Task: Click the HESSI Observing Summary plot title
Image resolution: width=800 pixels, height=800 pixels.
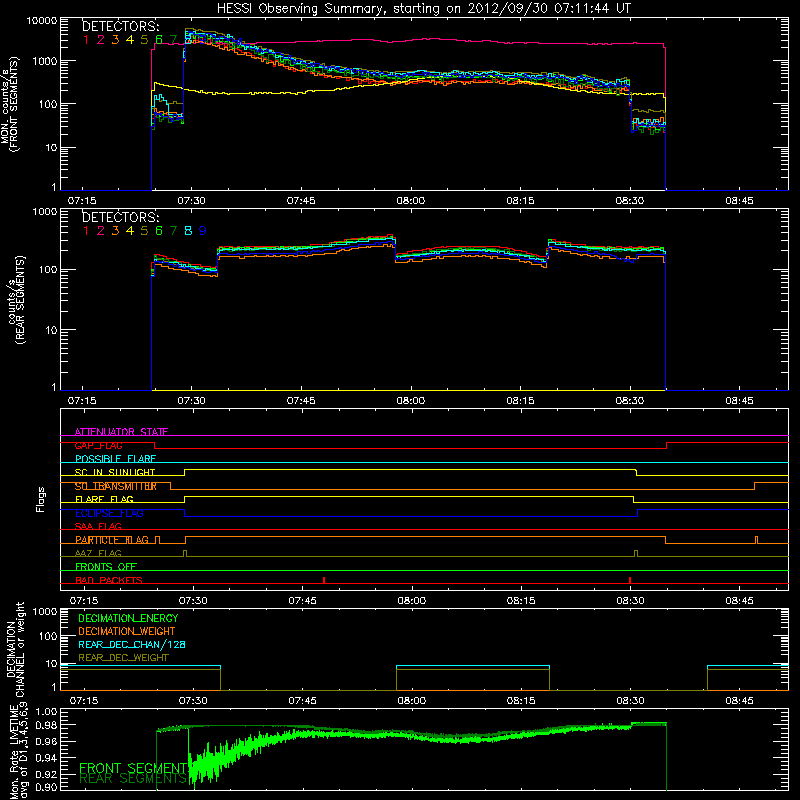Action: (423, 9)
